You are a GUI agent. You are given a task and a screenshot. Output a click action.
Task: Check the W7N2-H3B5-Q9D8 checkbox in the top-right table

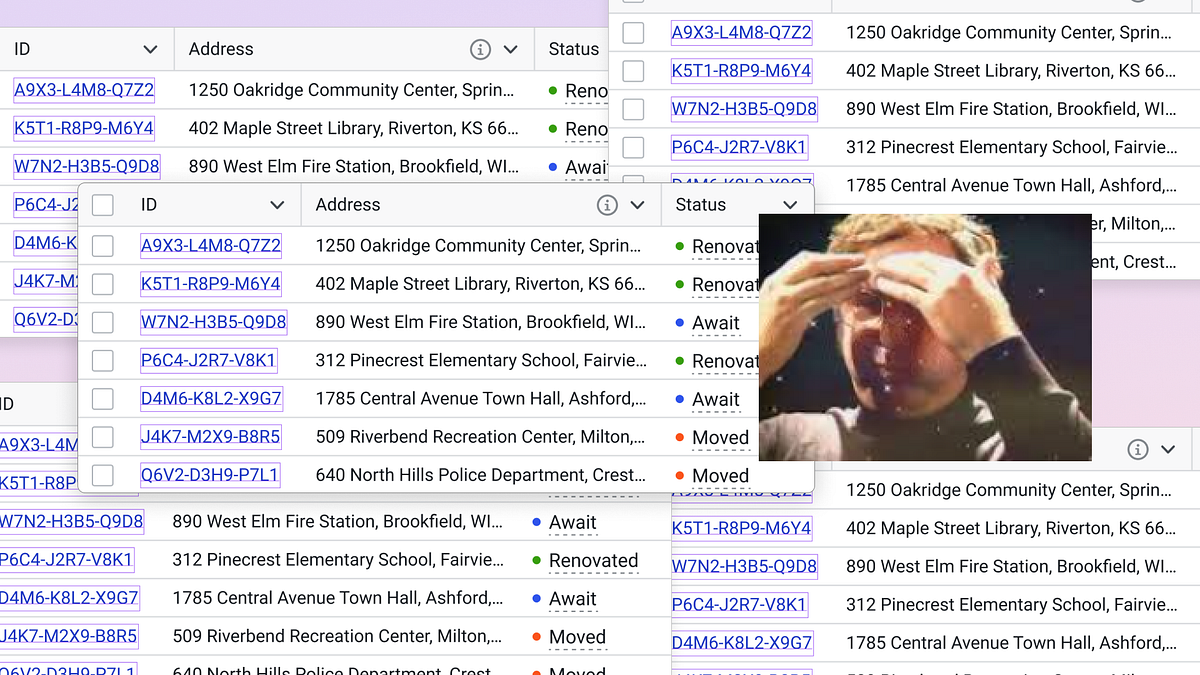pos(633,109)
